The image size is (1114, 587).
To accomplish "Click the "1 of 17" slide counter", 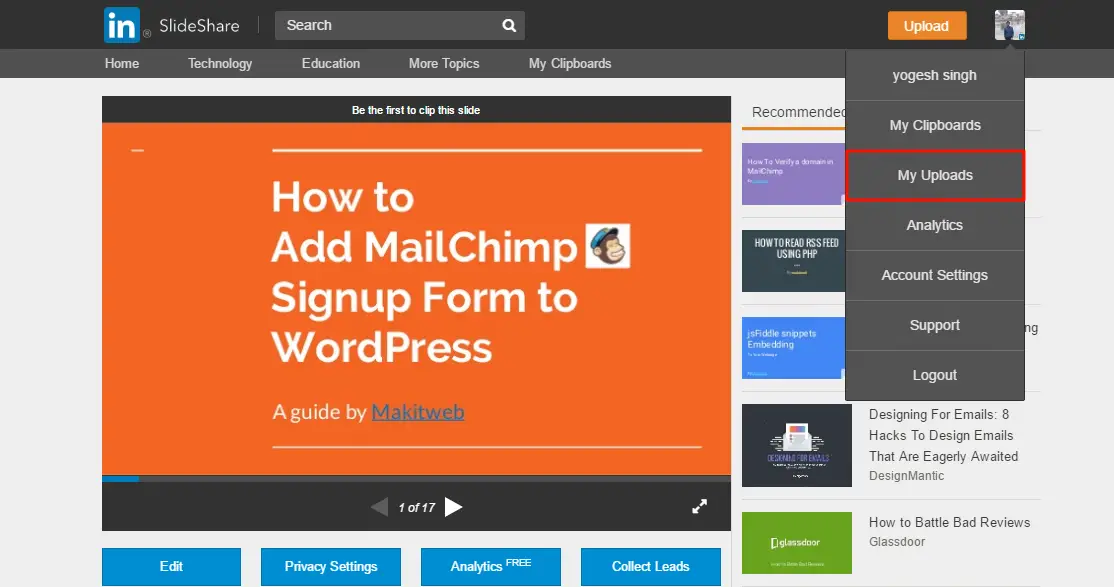I will point(416,507).
